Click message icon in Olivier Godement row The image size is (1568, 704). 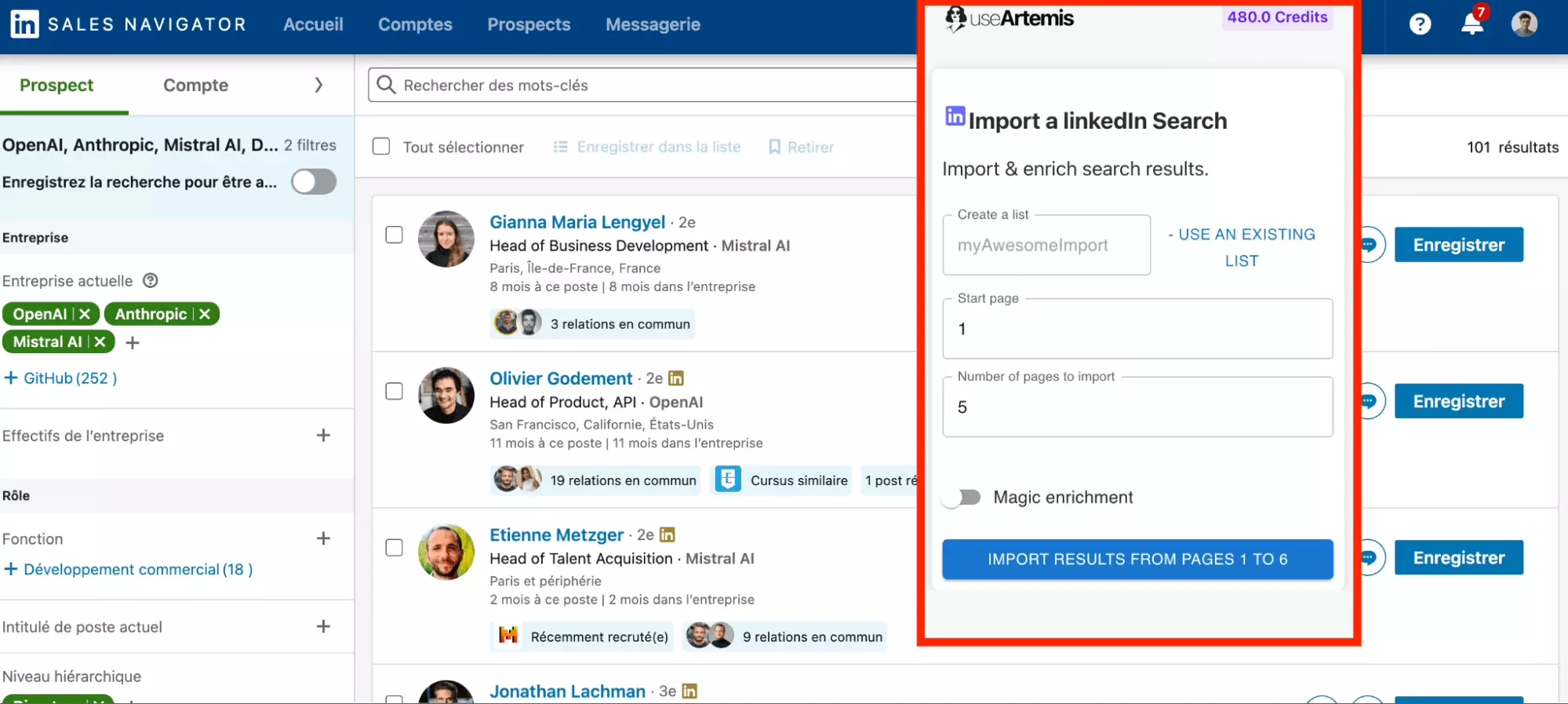1370,401
